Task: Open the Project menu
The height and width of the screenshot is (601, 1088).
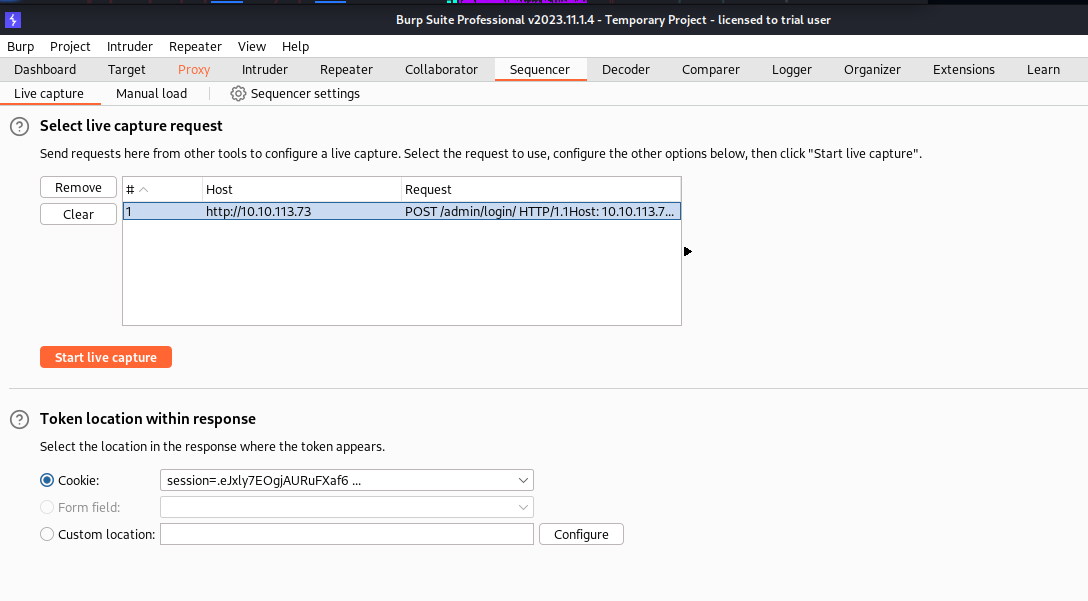Action: [70, 46]
